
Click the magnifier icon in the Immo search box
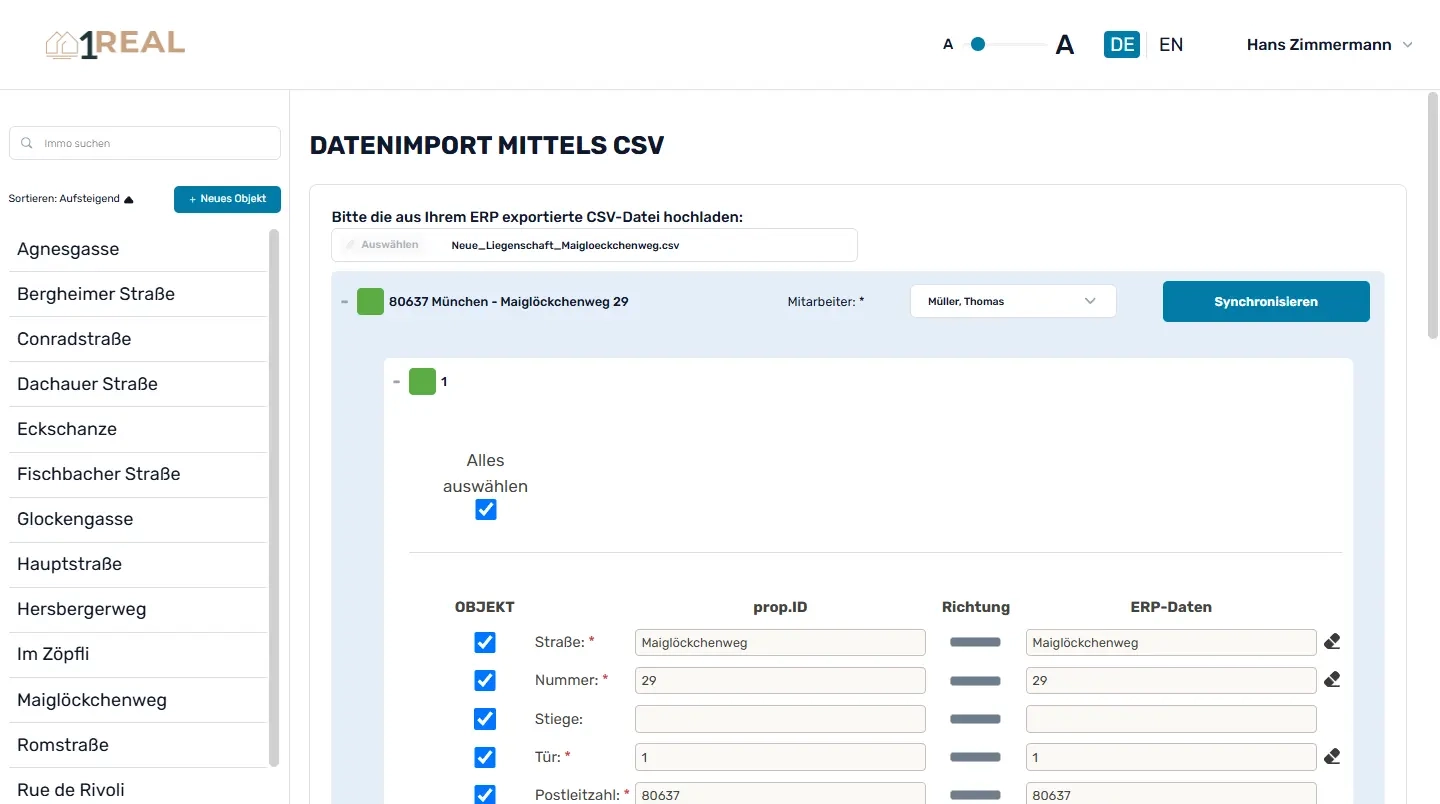[x=25, y=143]
